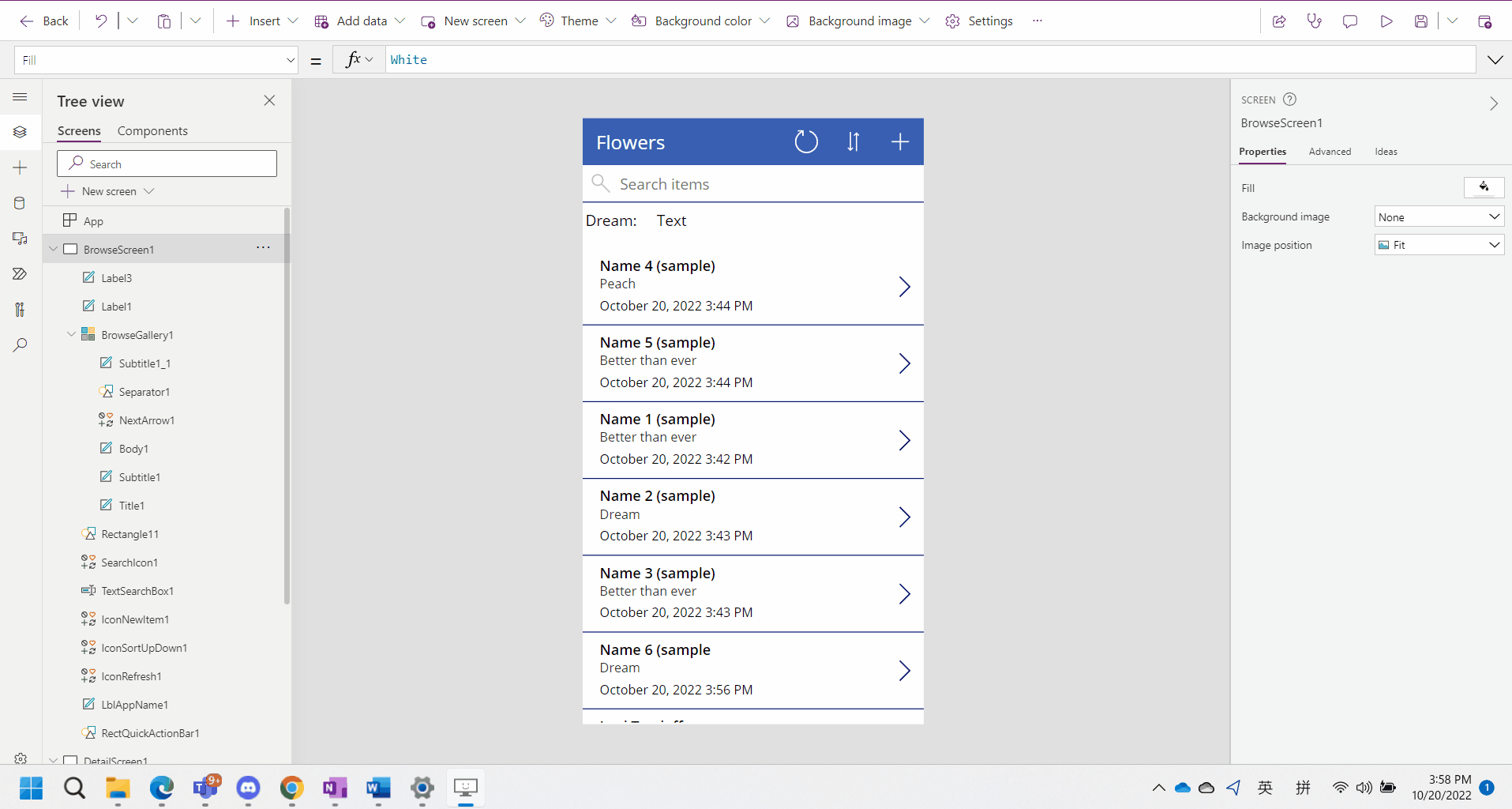This screenshot has height=809, width=1512.
Task: Open the Insert pane from the left rail
Action: pyautogui.click(x=20, y=167)
